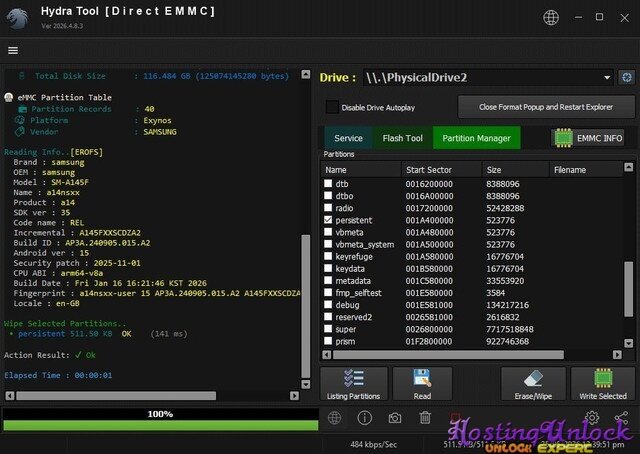Click partition list scroll left arrow
640x454 pixels.
coord(327,355)
